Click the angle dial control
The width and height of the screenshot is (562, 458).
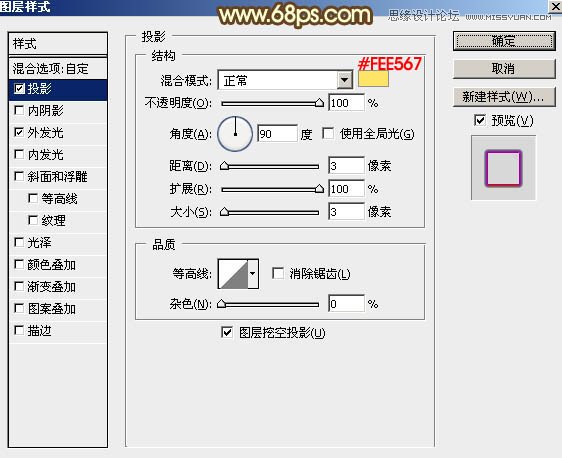(235, 134)
